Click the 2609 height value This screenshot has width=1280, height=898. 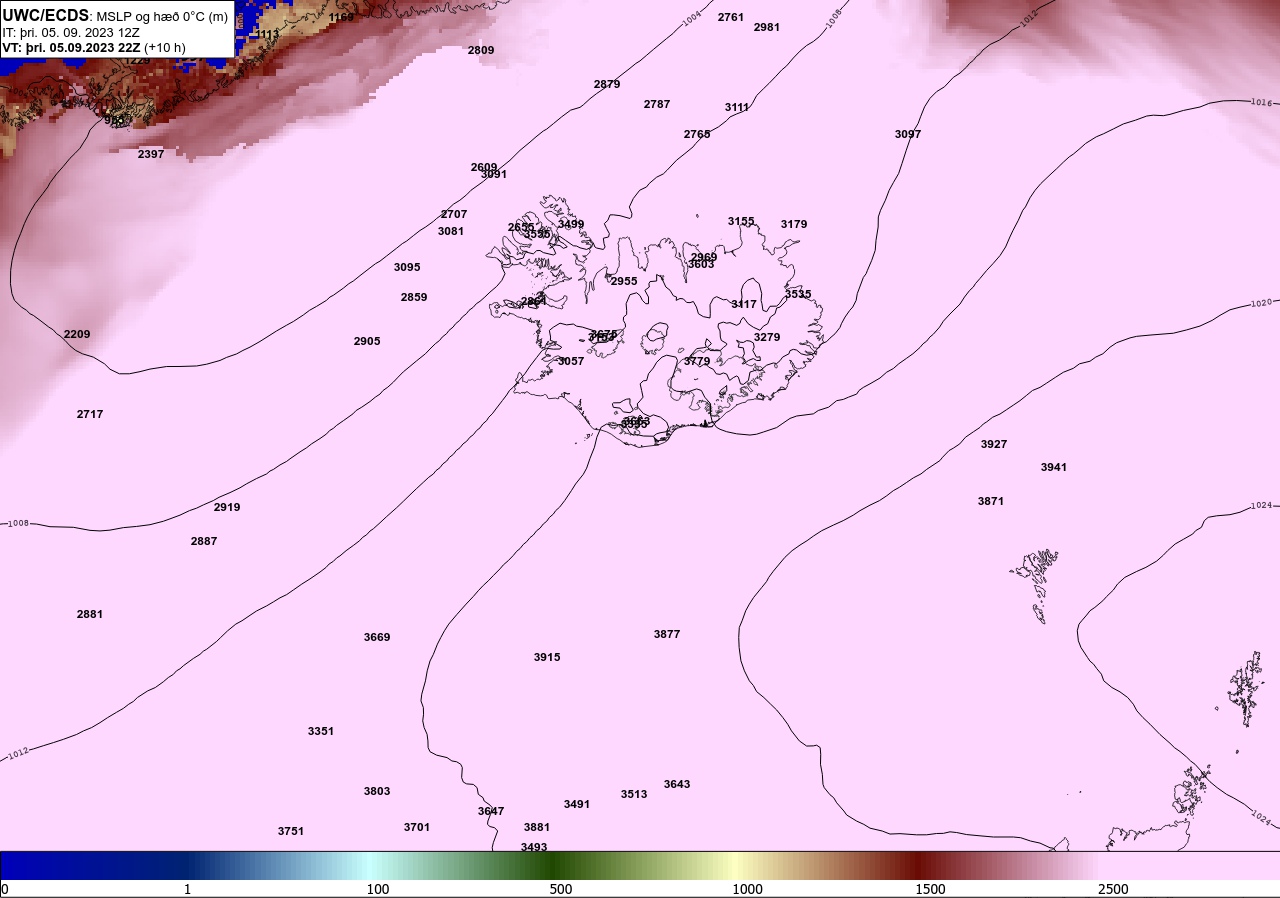pyautogui.click(x=484, y=167)
